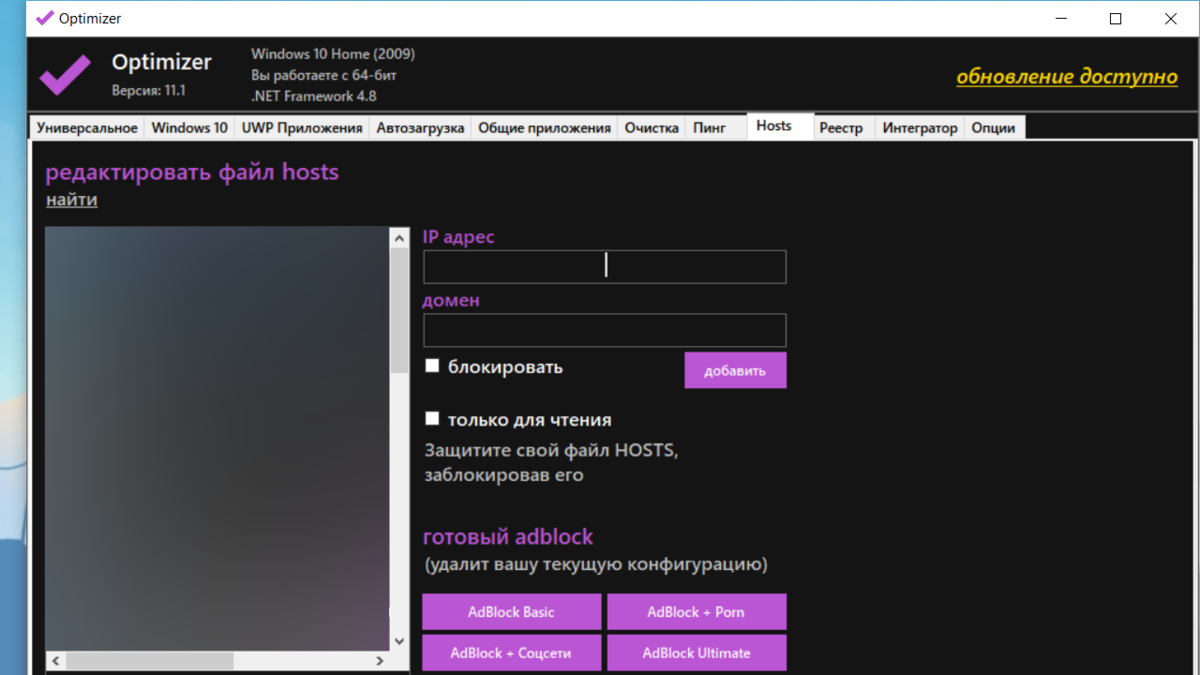1200x675 pixels.
Task: Click the small title bar Optimizer icon
Action: point(44,18)
